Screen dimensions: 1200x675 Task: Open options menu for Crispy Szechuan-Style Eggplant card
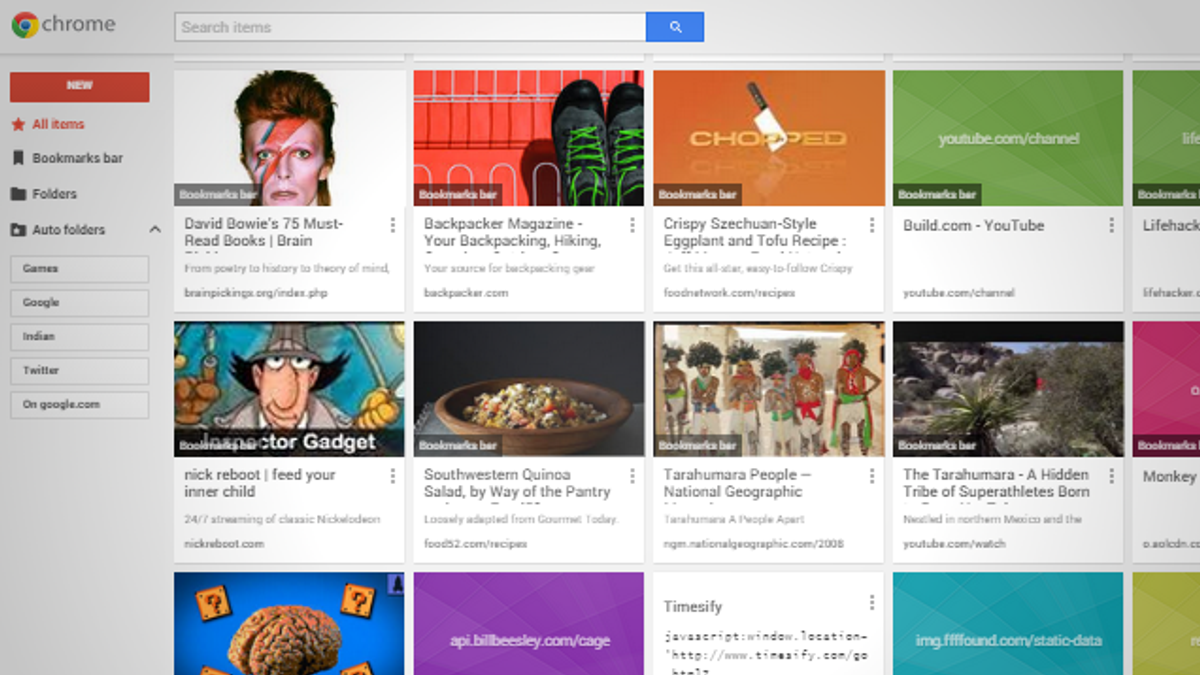(872, 226)
